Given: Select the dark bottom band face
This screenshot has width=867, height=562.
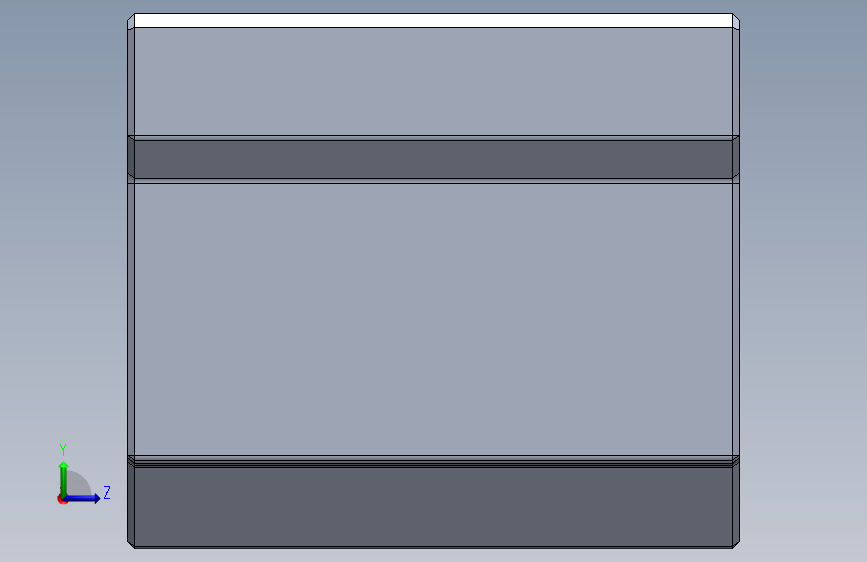Looking at the screenshot, I should click(x=434, y=507).
